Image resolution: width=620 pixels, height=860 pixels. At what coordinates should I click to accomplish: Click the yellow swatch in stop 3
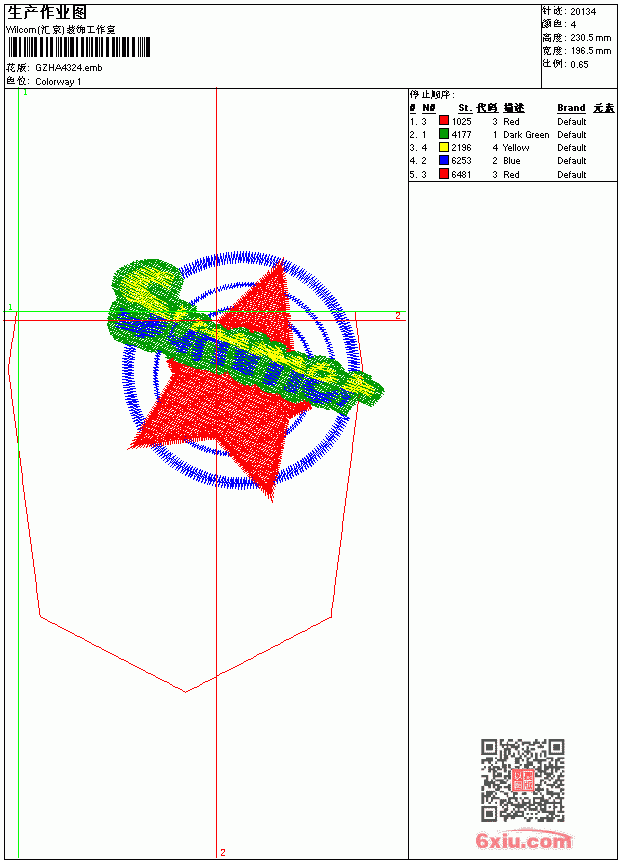[444, 147]
